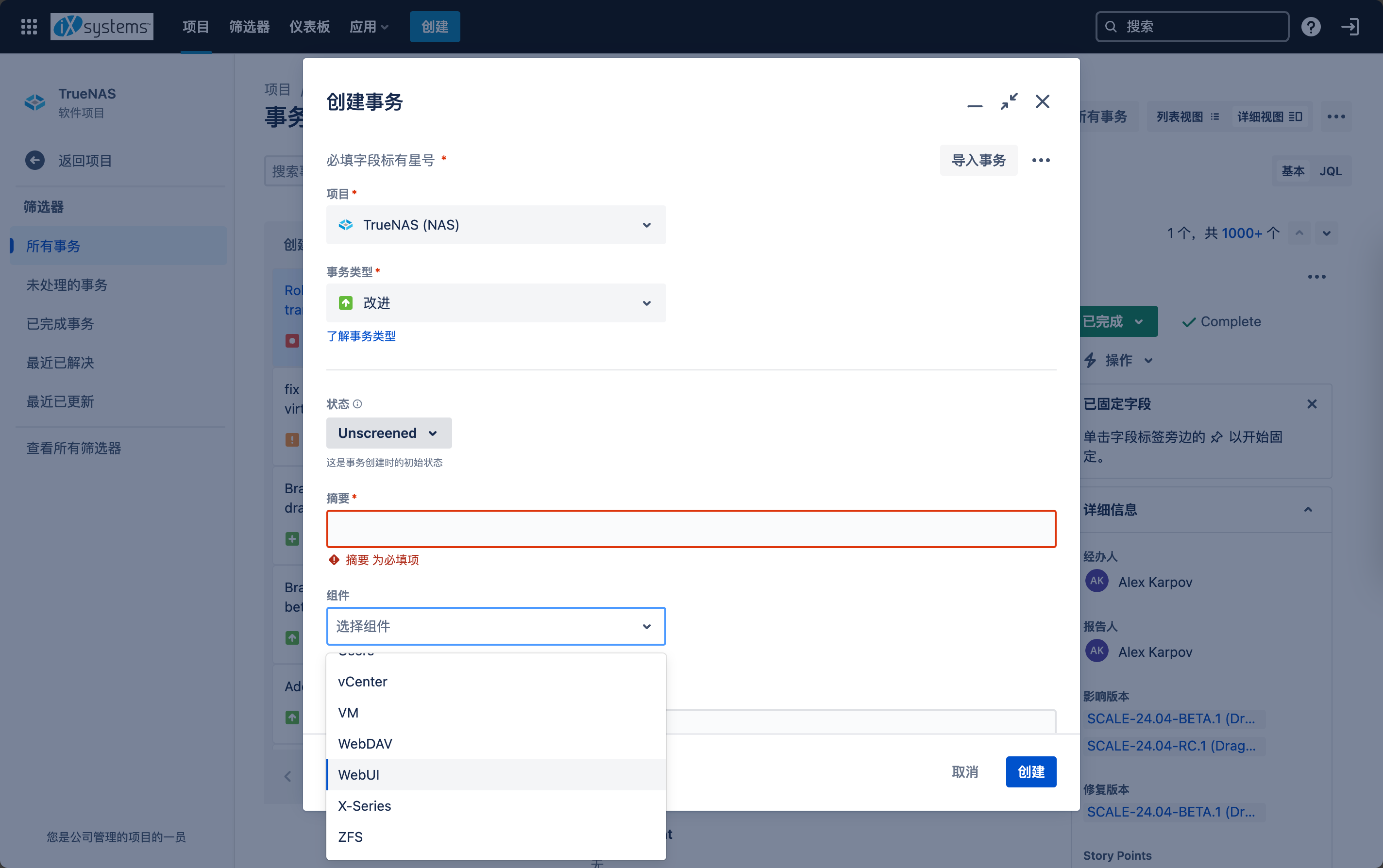Open the 项目 TrueNAS (NAS) dropdown
This screenshot has width=1383, height=868.
[x=495, y=225]
